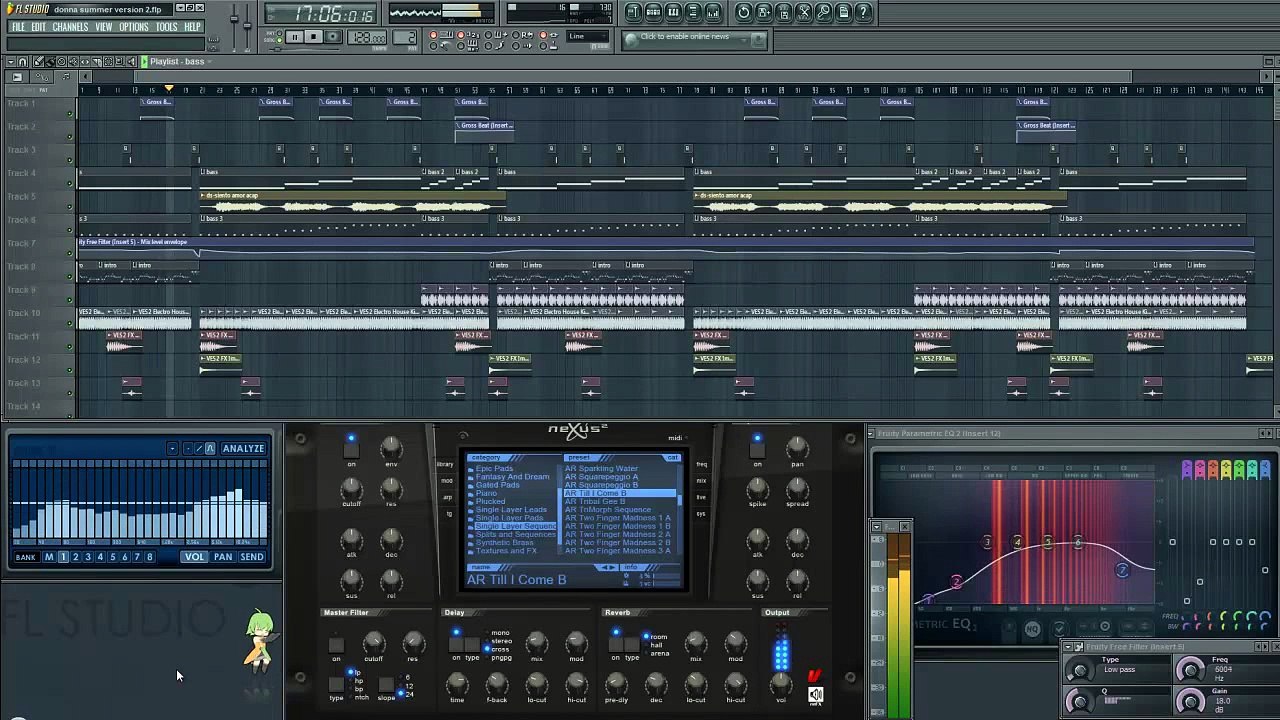Select EQ band 7 node
This screenshot has width=1280, height=720.
[x=1122, y=570]
